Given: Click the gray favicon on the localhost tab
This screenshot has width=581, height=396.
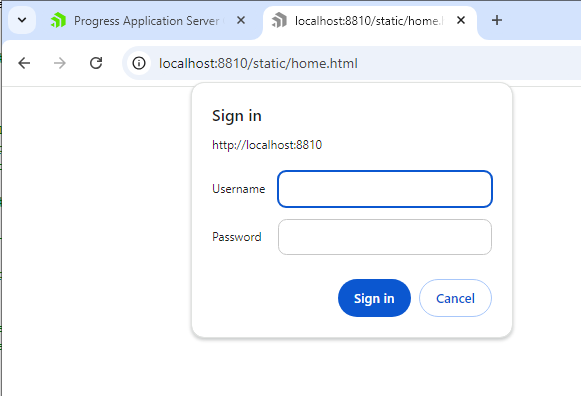Looking at the screenshot, I should click(x=279, y=20).
